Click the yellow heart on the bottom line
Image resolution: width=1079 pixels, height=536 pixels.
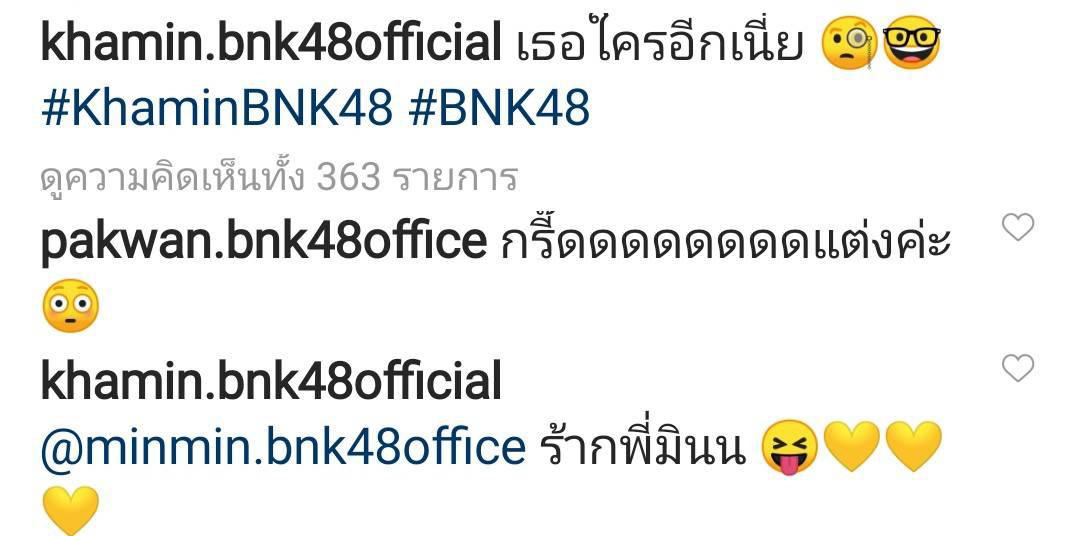[x=70, y=511]
